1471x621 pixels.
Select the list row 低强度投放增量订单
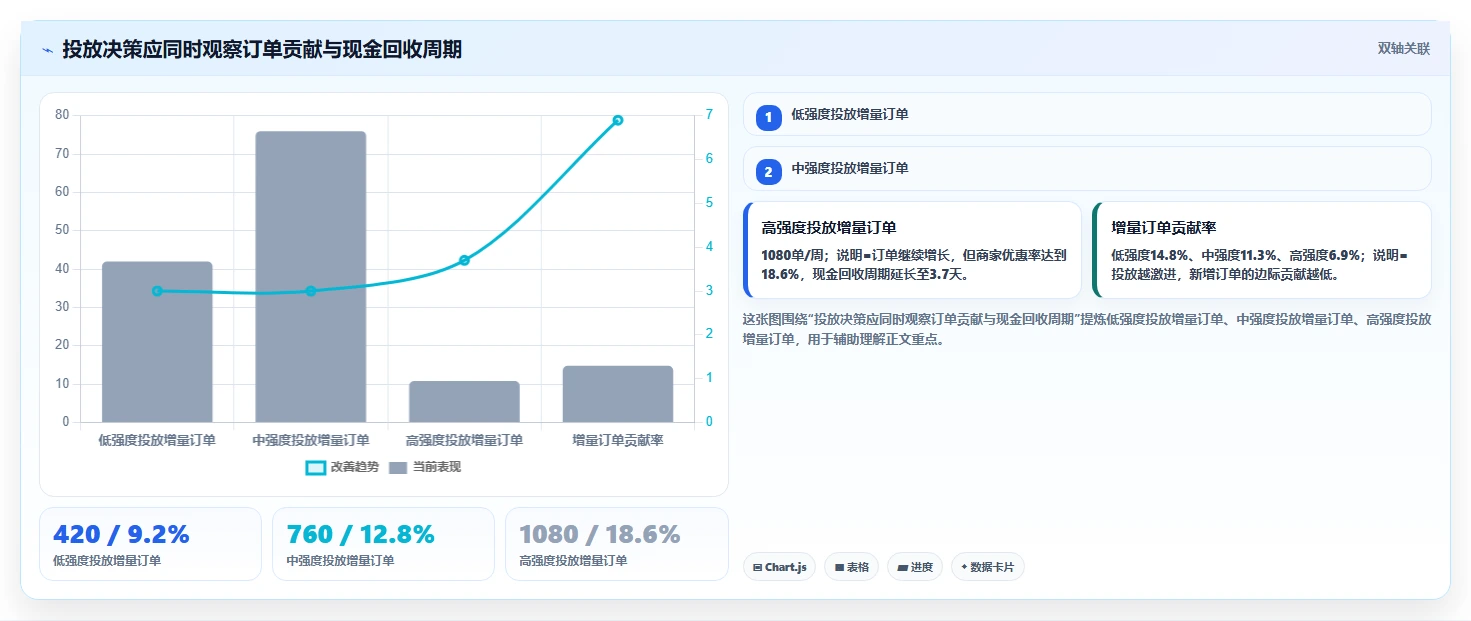(1087, 114)
